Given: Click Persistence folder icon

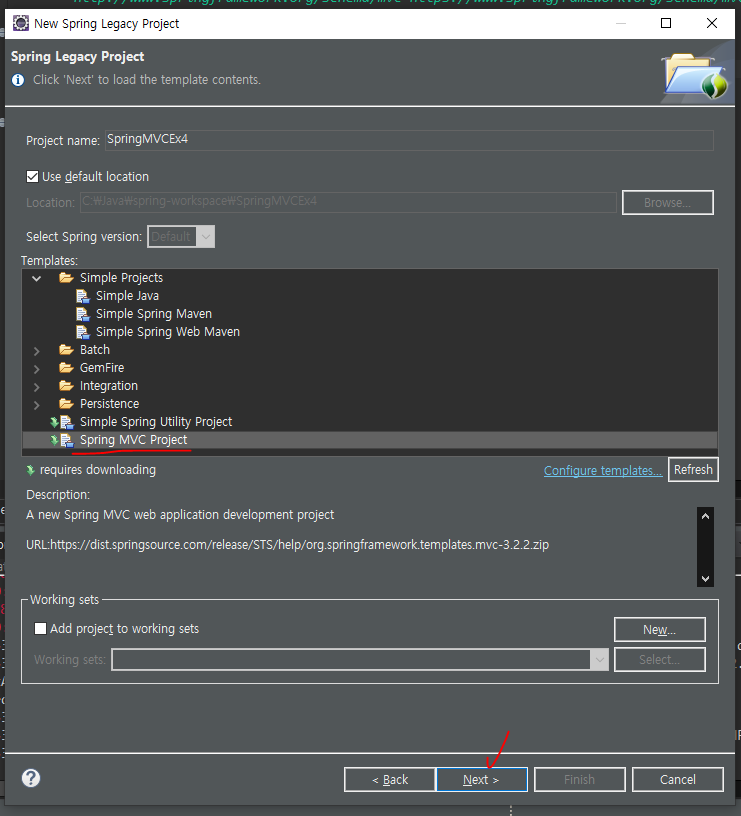Looking at the screenshot, I should 66,404.
